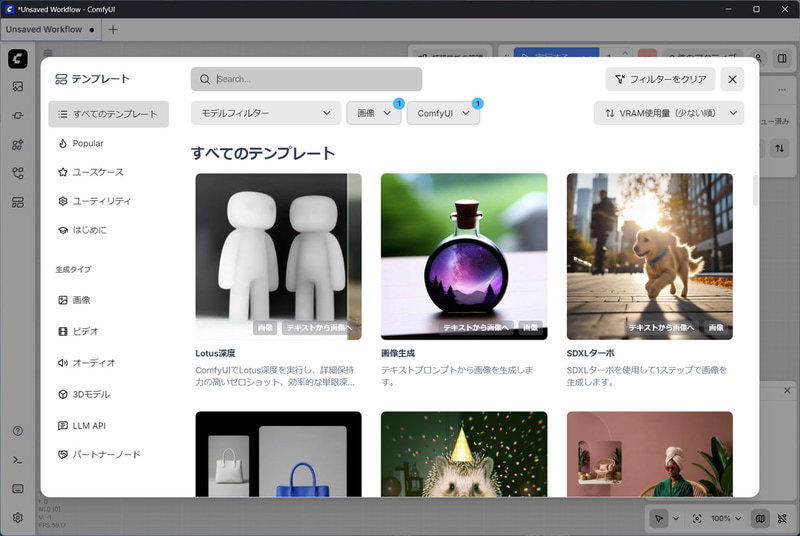Switch to the Unsaved Workflow tab
The width and height of the screenshot is (800, 536).
pyautogui.click(x=50, y=30)
